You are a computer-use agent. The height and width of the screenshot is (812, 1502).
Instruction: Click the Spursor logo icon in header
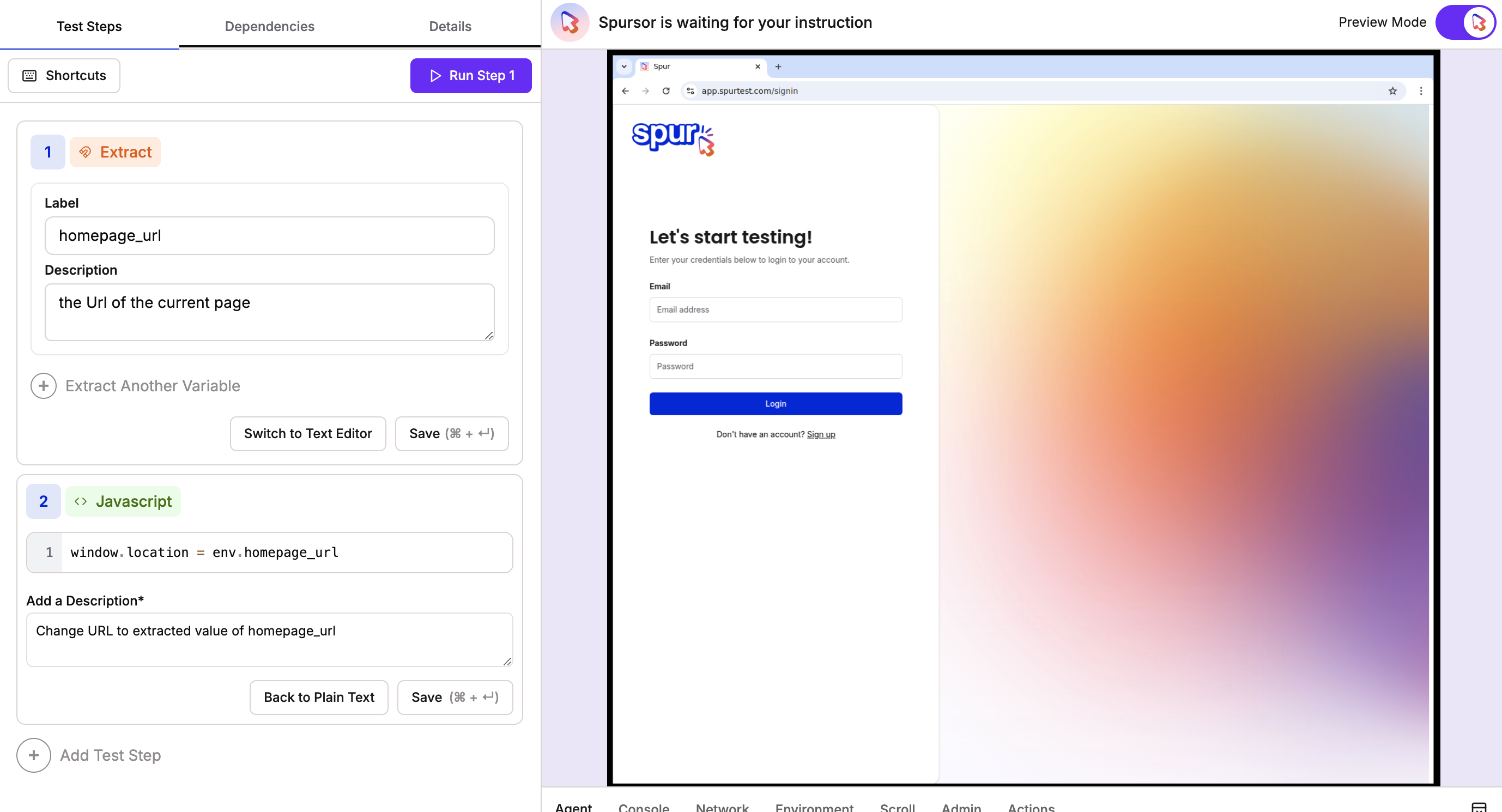pos(569,22)
